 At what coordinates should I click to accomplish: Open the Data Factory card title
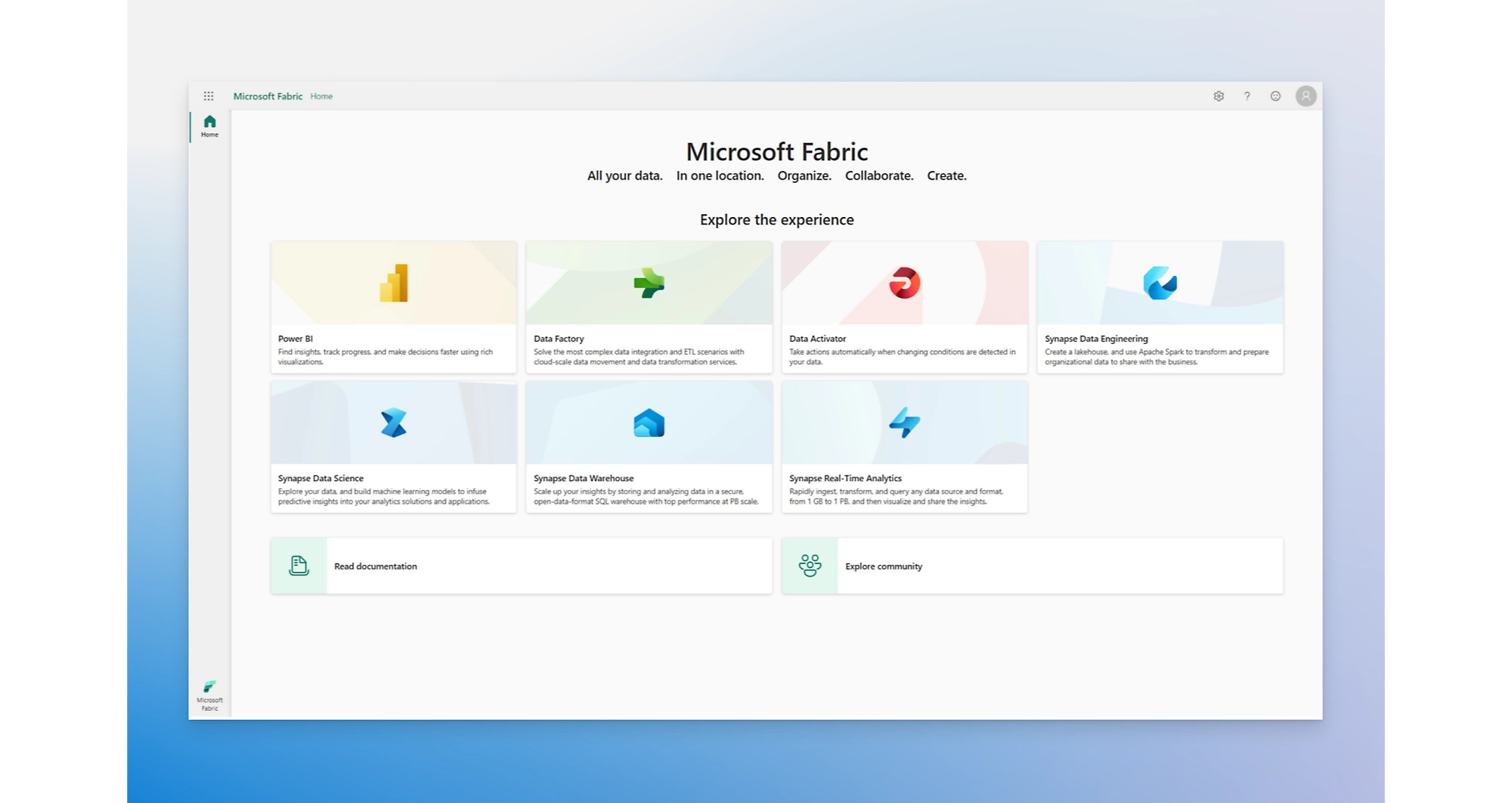click(x=559, y=339)
